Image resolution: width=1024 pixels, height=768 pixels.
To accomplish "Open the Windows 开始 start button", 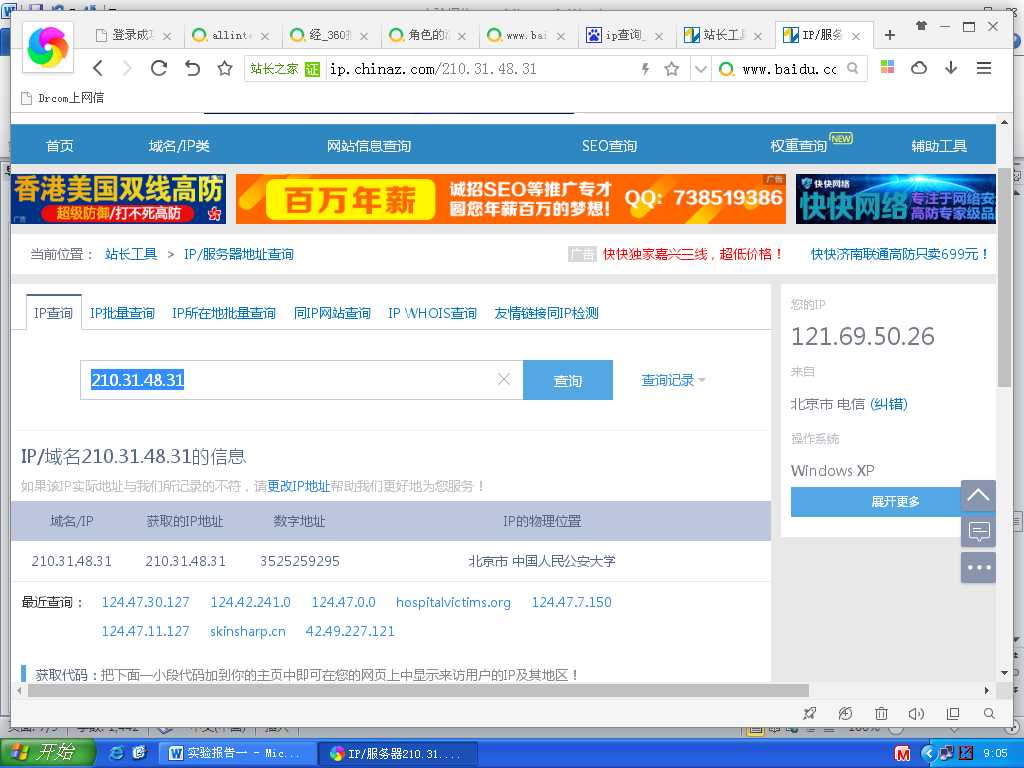I will [47, 752].
